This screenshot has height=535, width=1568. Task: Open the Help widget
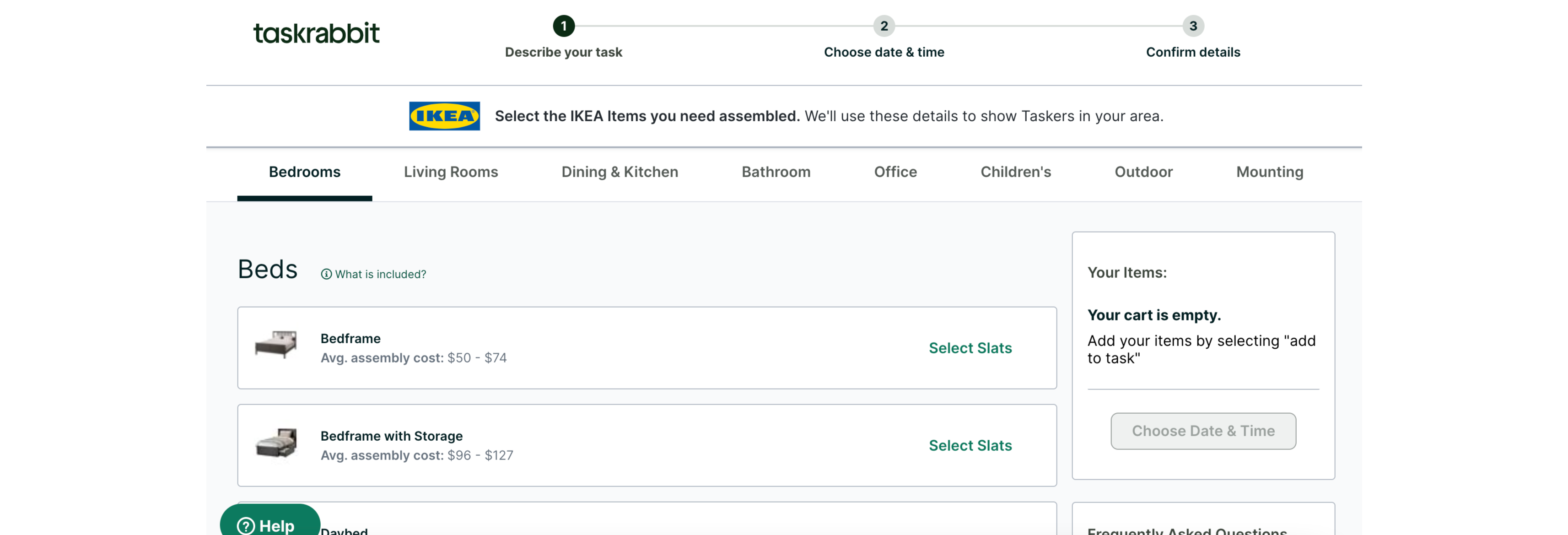[269, 522]
